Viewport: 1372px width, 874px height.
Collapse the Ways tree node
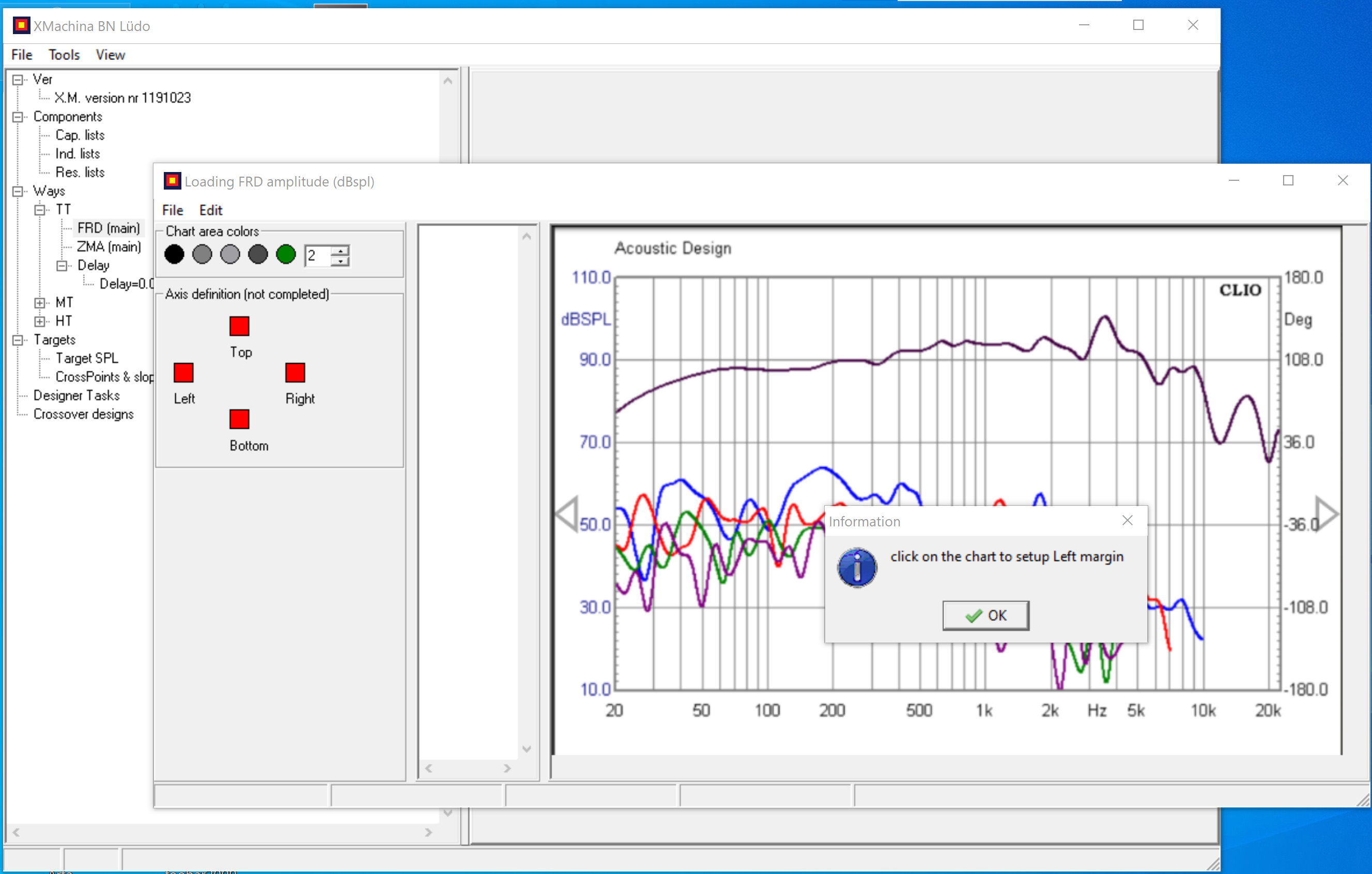pyautogui.click(x=18, y=191)
